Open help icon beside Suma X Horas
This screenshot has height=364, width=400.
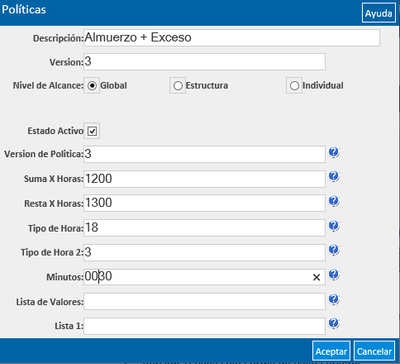click(x=334, y=176)
